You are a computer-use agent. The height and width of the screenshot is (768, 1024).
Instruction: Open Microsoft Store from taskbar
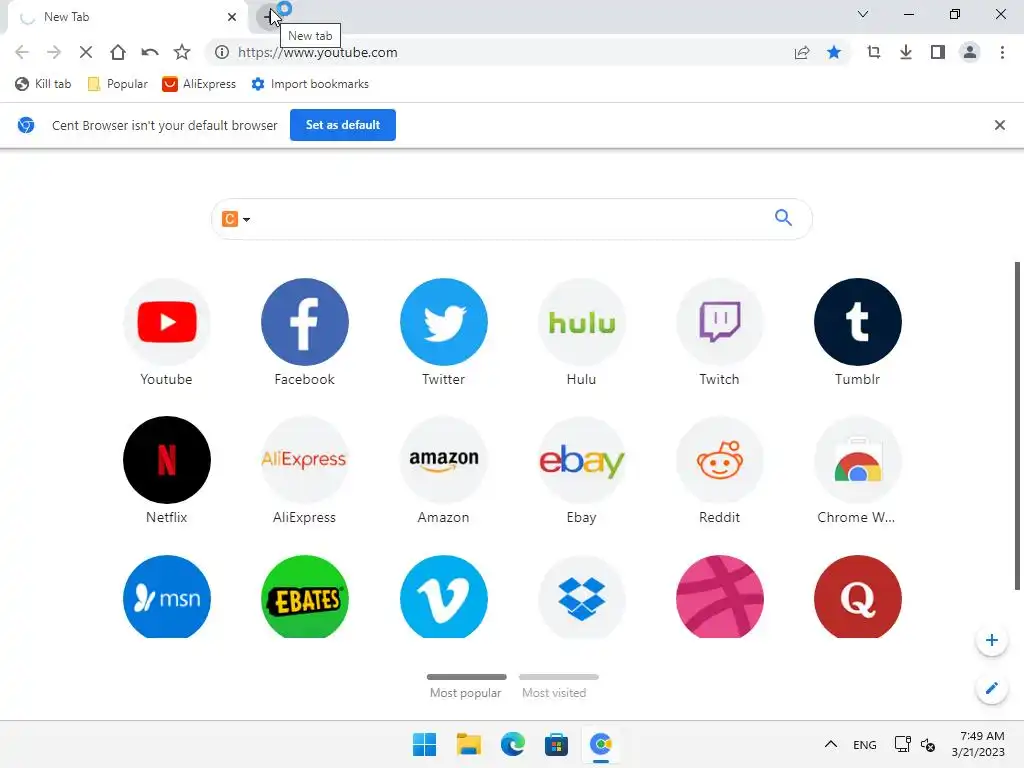[556, 744]
